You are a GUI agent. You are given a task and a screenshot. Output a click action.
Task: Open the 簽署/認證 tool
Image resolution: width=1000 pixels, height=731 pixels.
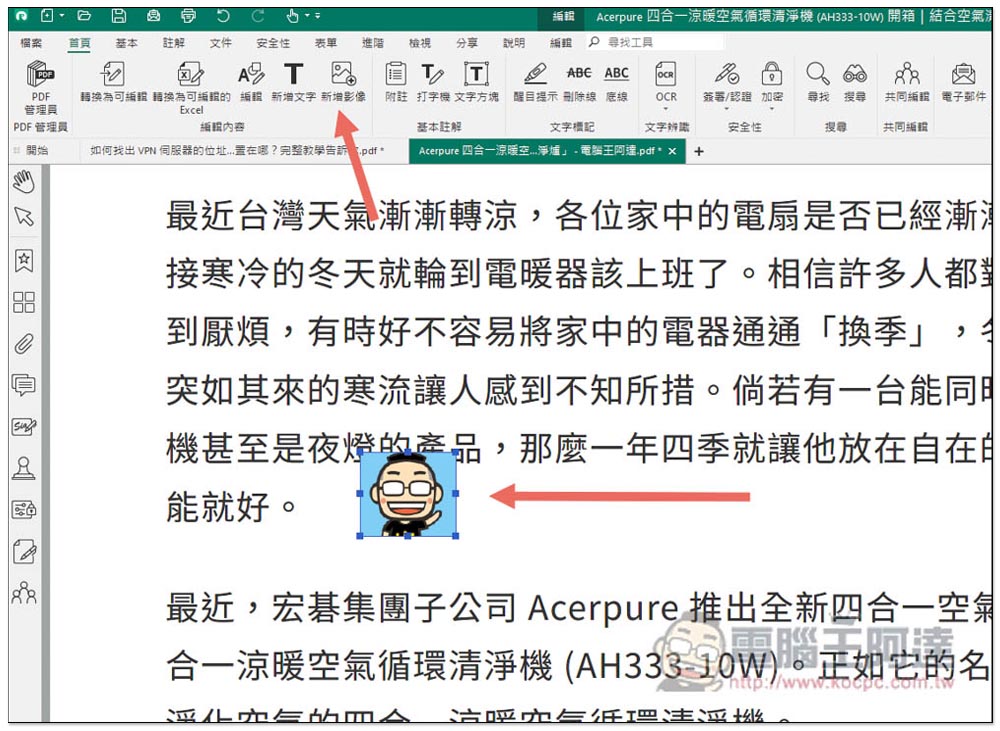tap(726, 81)
